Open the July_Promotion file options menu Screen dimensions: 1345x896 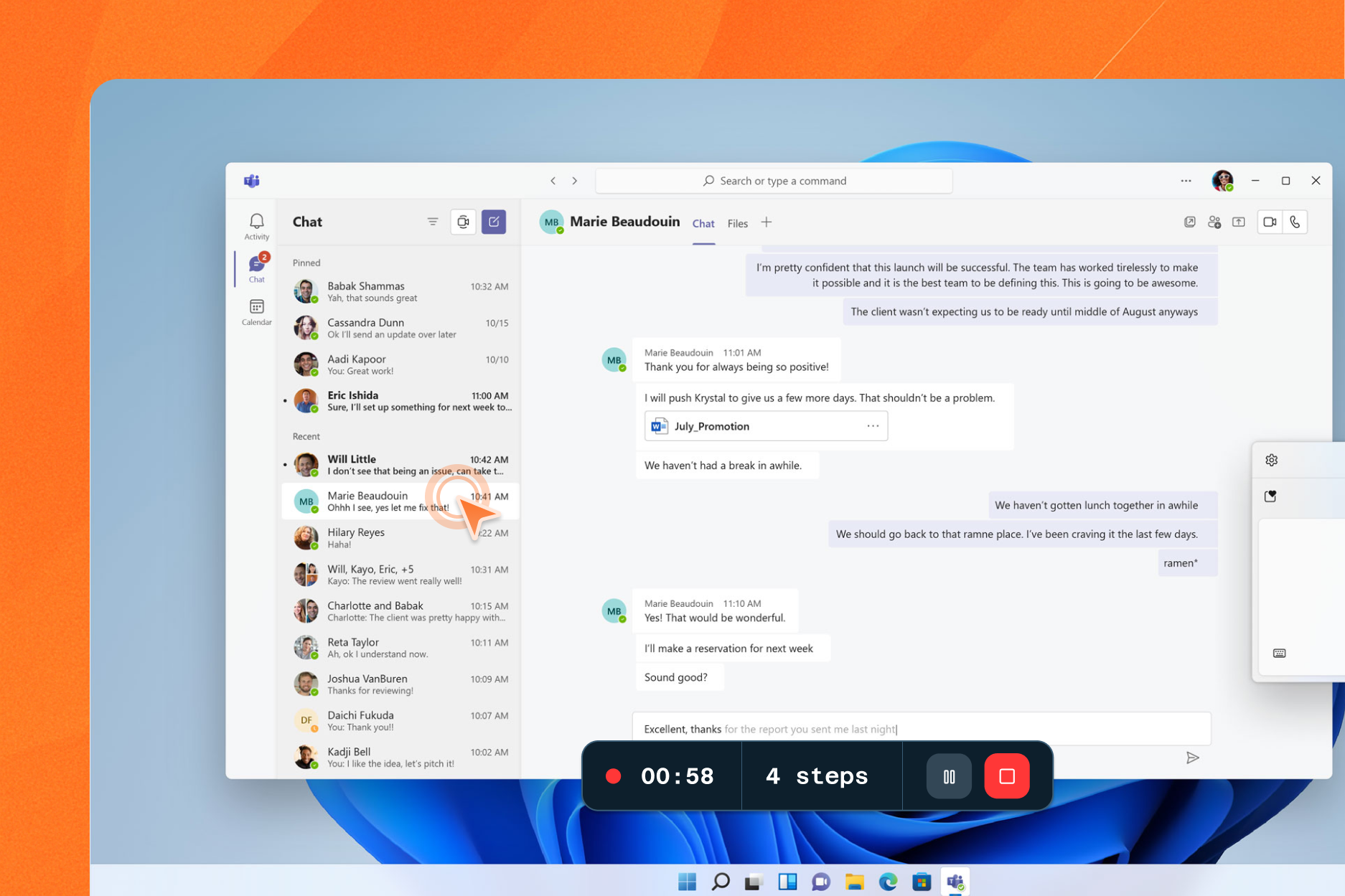[872, 426]
